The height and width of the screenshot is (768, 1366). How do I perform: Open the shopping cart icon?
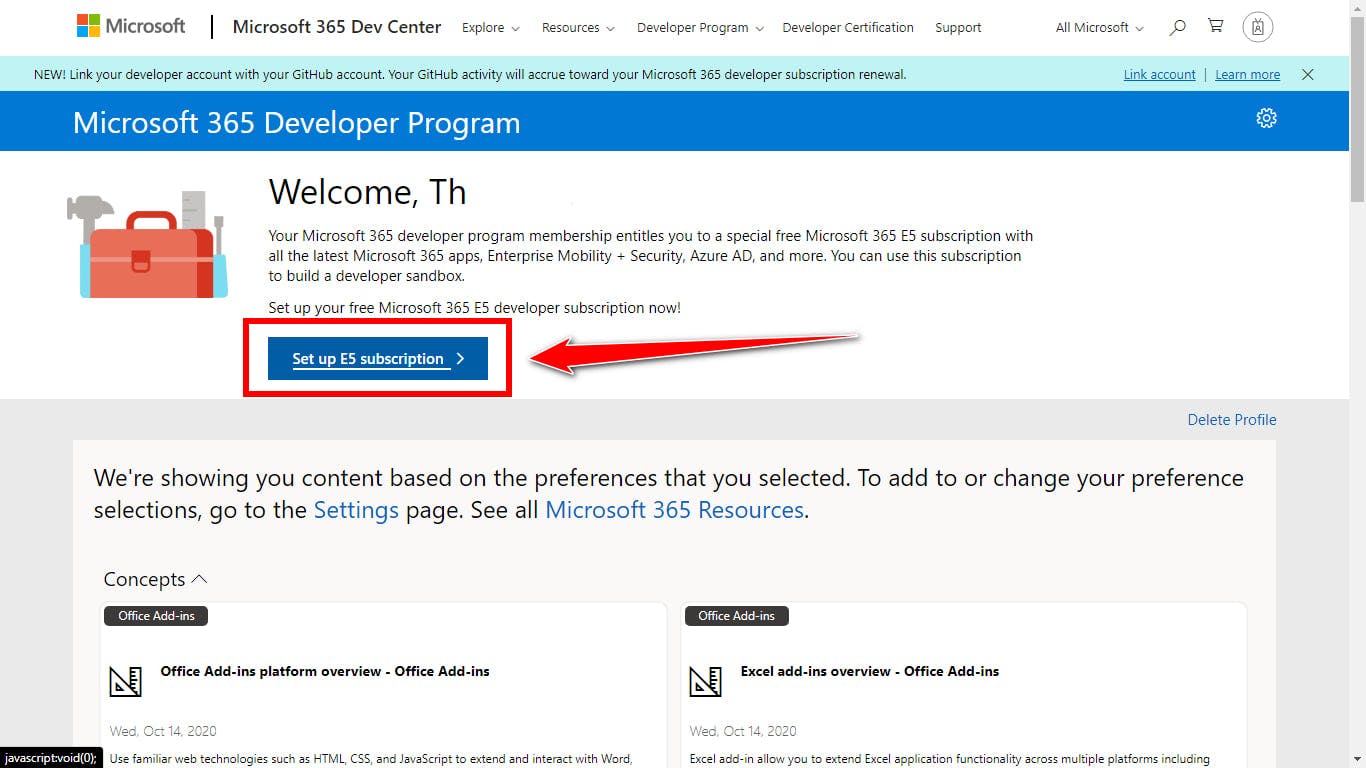click(x=1216, y=26)
